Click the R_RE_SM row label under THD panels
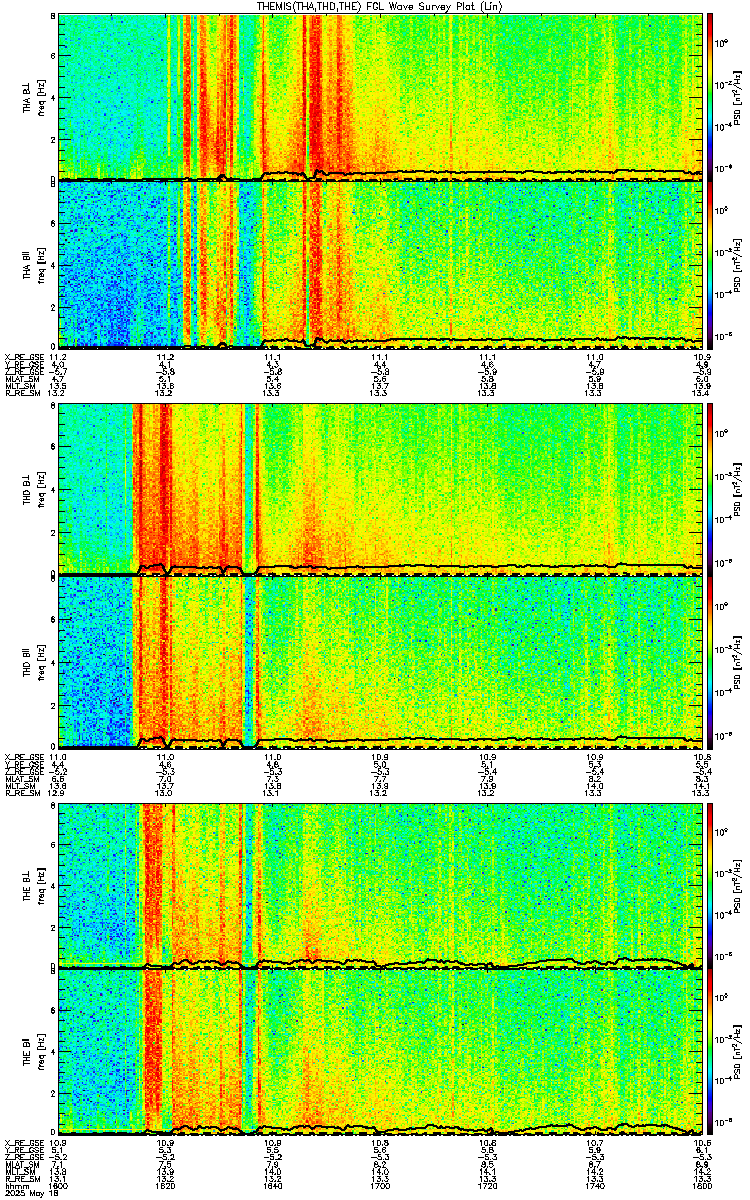 [x=21, y=794]
